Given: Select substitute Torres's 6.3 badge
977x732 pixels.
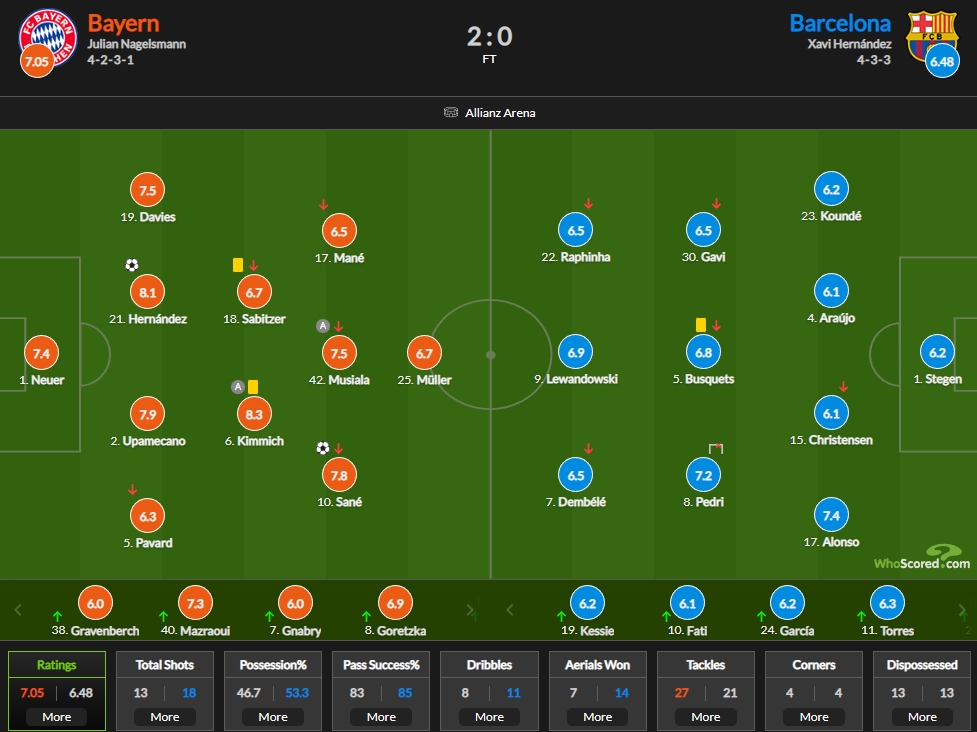Looking at the screenshot, I should point(887,603).
